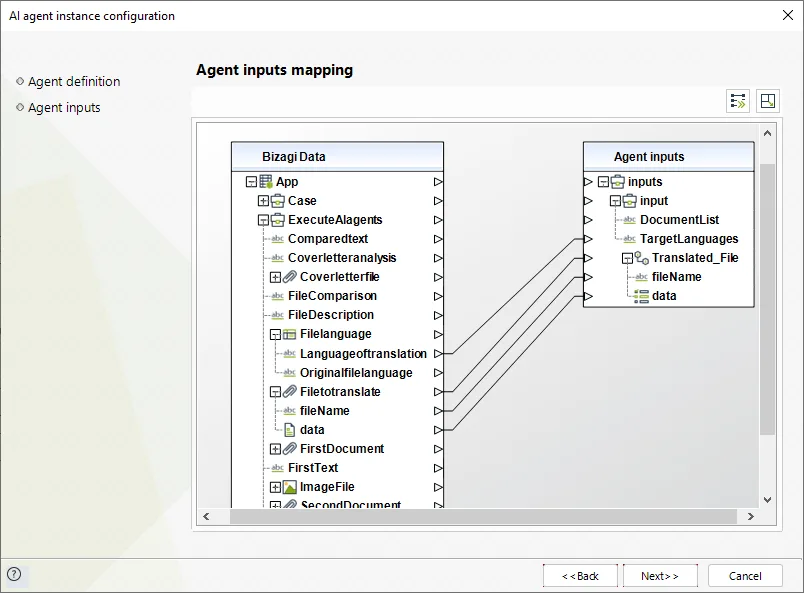The image size is (804, 593).
Task: Collapse the 'input' node in Agent inputs
Action: tap(615, 201)
